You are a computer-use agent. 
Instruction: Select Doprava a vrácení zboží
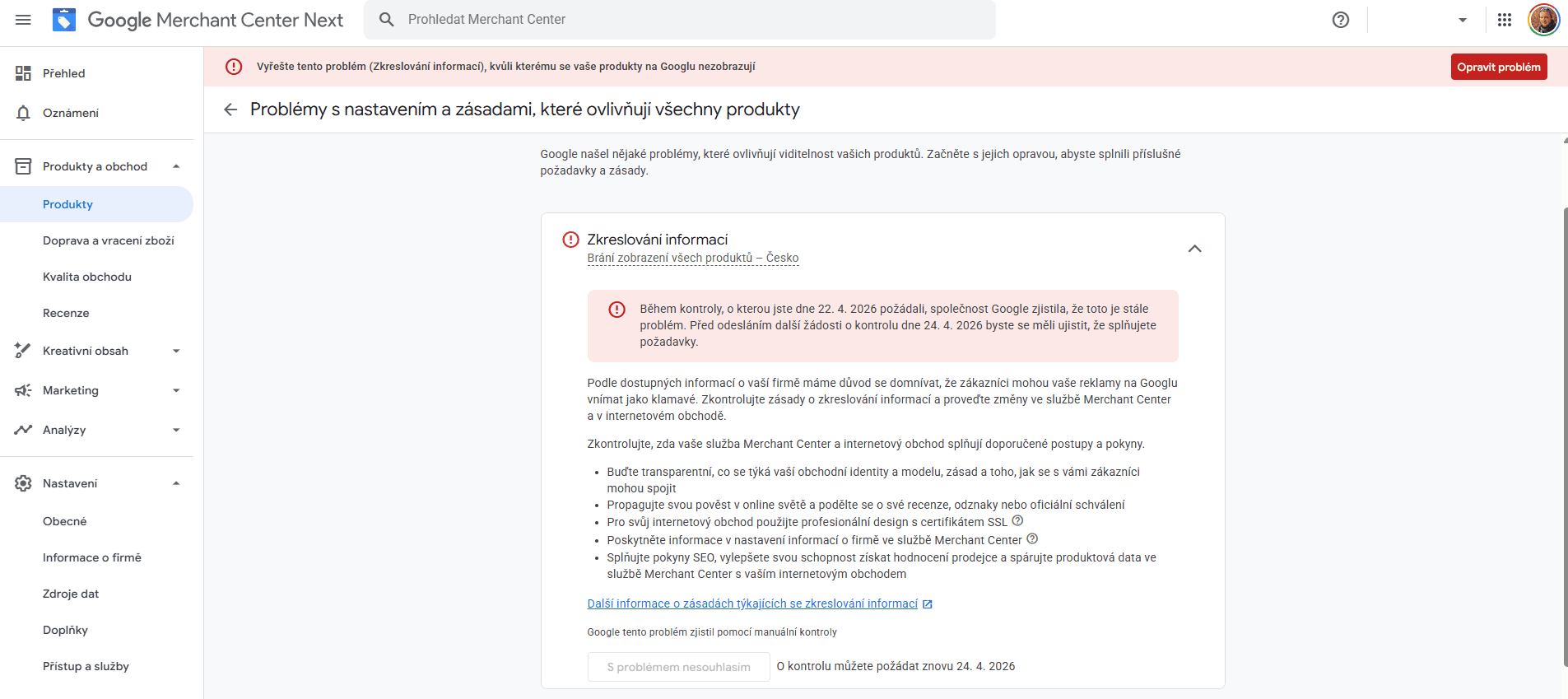click(x=109, y=240)
